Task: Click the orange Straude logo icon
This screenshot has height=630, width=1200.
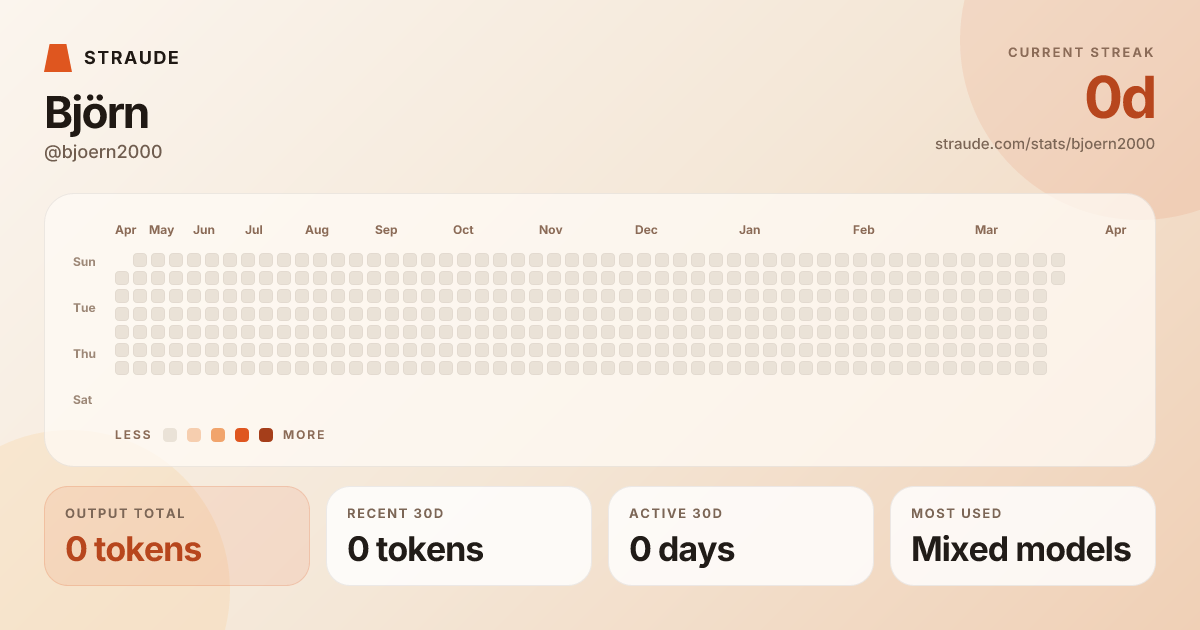Action: click(58, 58)
